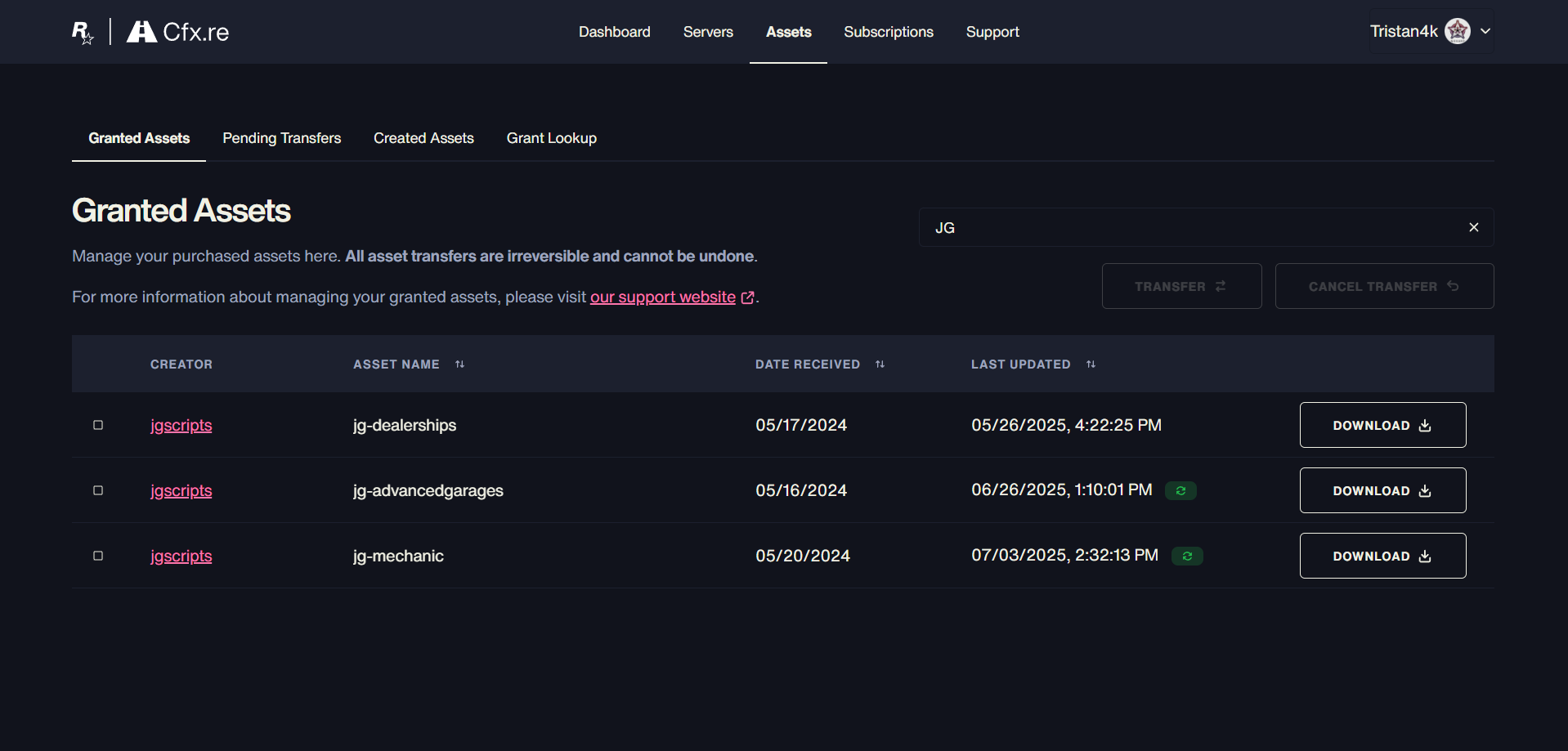Click the jg-mechanic asset name
1568x751 pixels.
point(398,556)
